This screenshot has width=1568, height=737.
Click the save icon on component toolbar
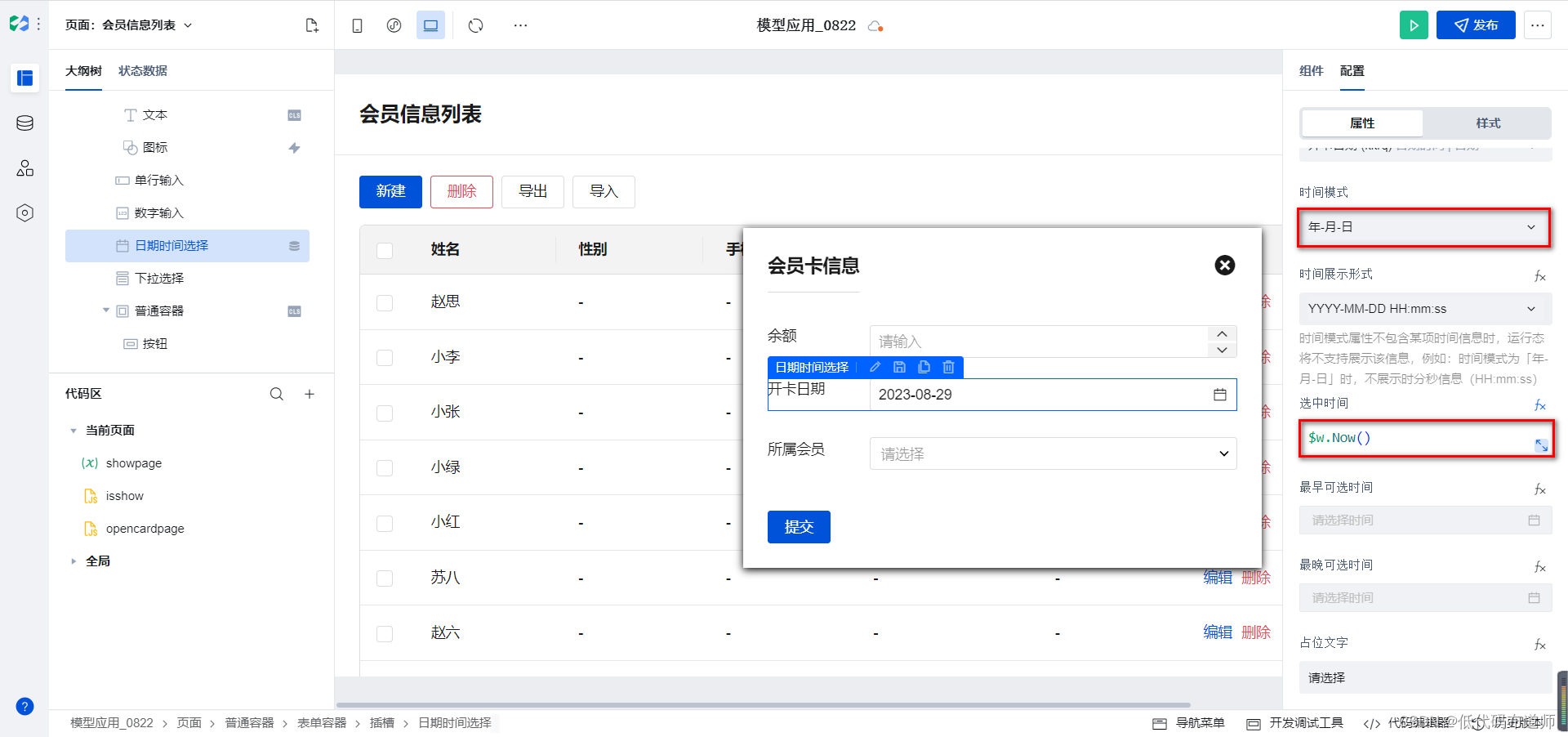tap(899, 368)
